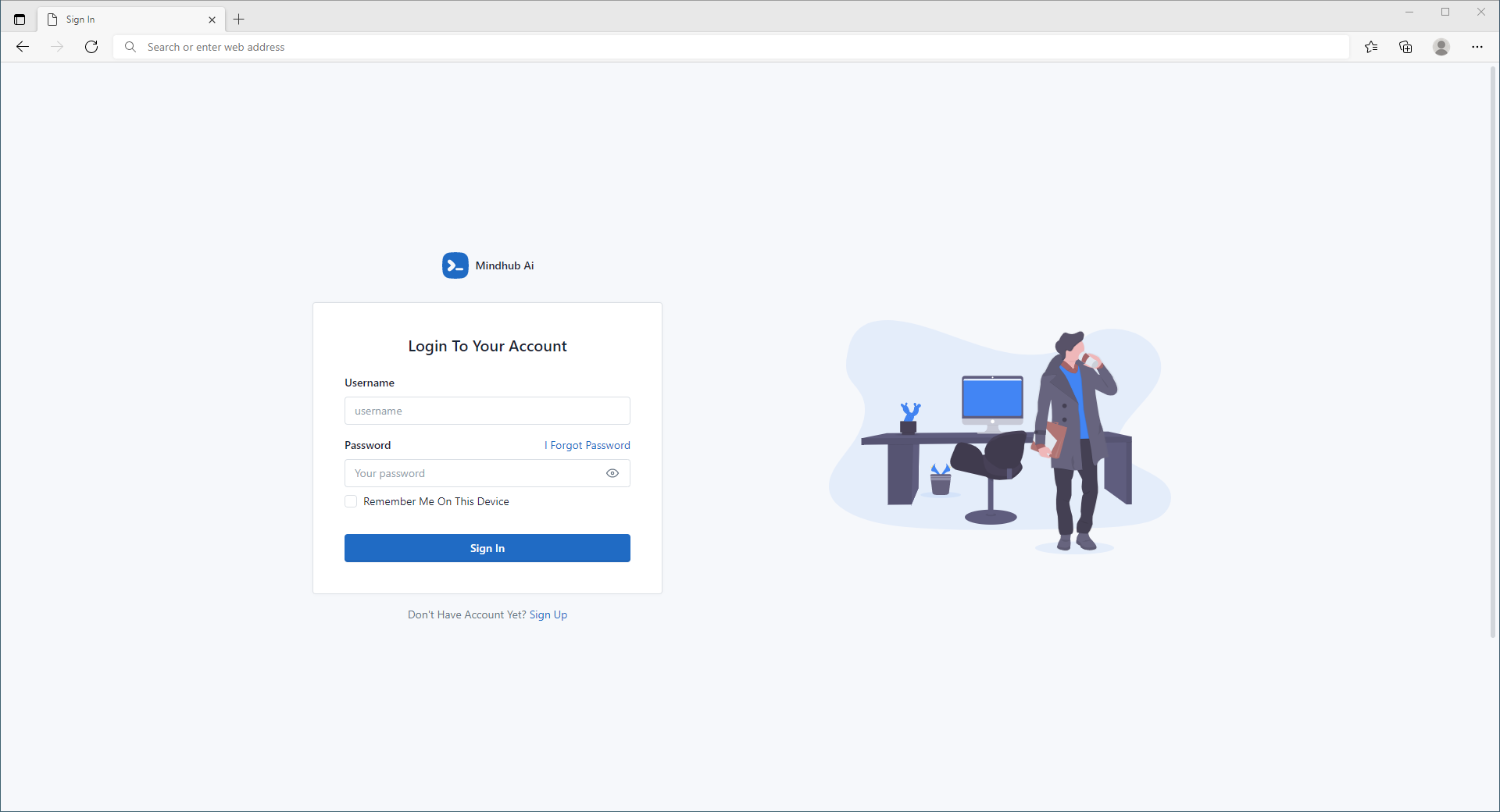Open the Collections icon

point(1405,47)
